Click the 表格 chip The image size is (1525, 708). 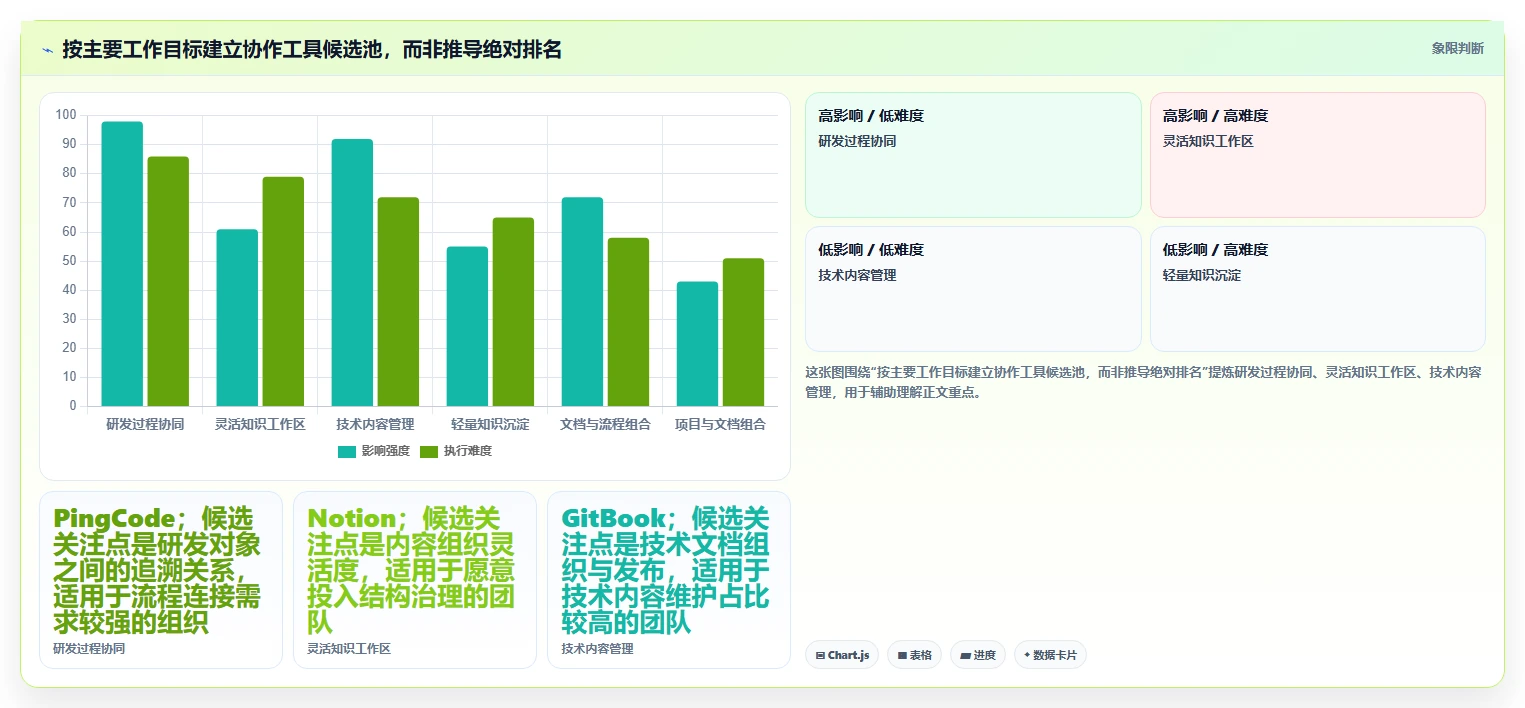(x=914, y=655)
